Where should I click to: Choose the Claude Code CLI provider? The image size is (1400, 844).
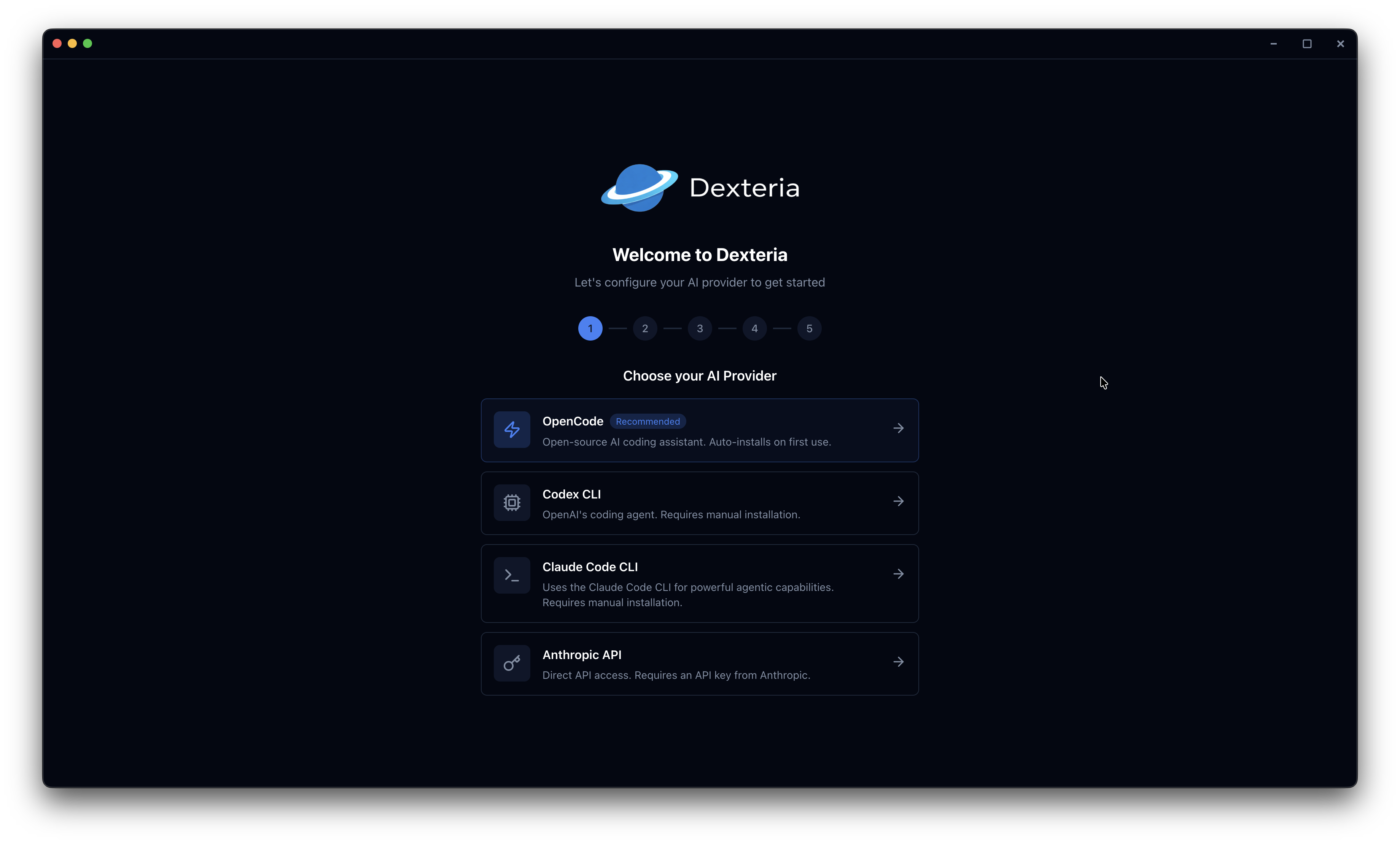700,583
